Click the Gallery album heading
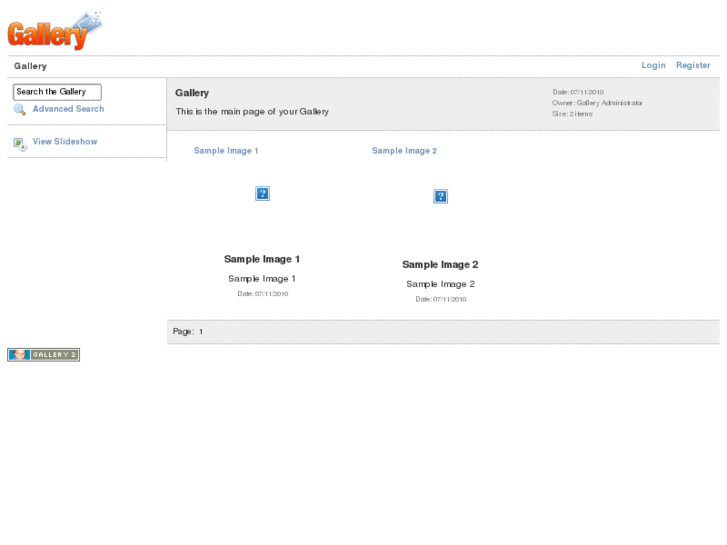 pyautogui.click(x=192, y=93)
